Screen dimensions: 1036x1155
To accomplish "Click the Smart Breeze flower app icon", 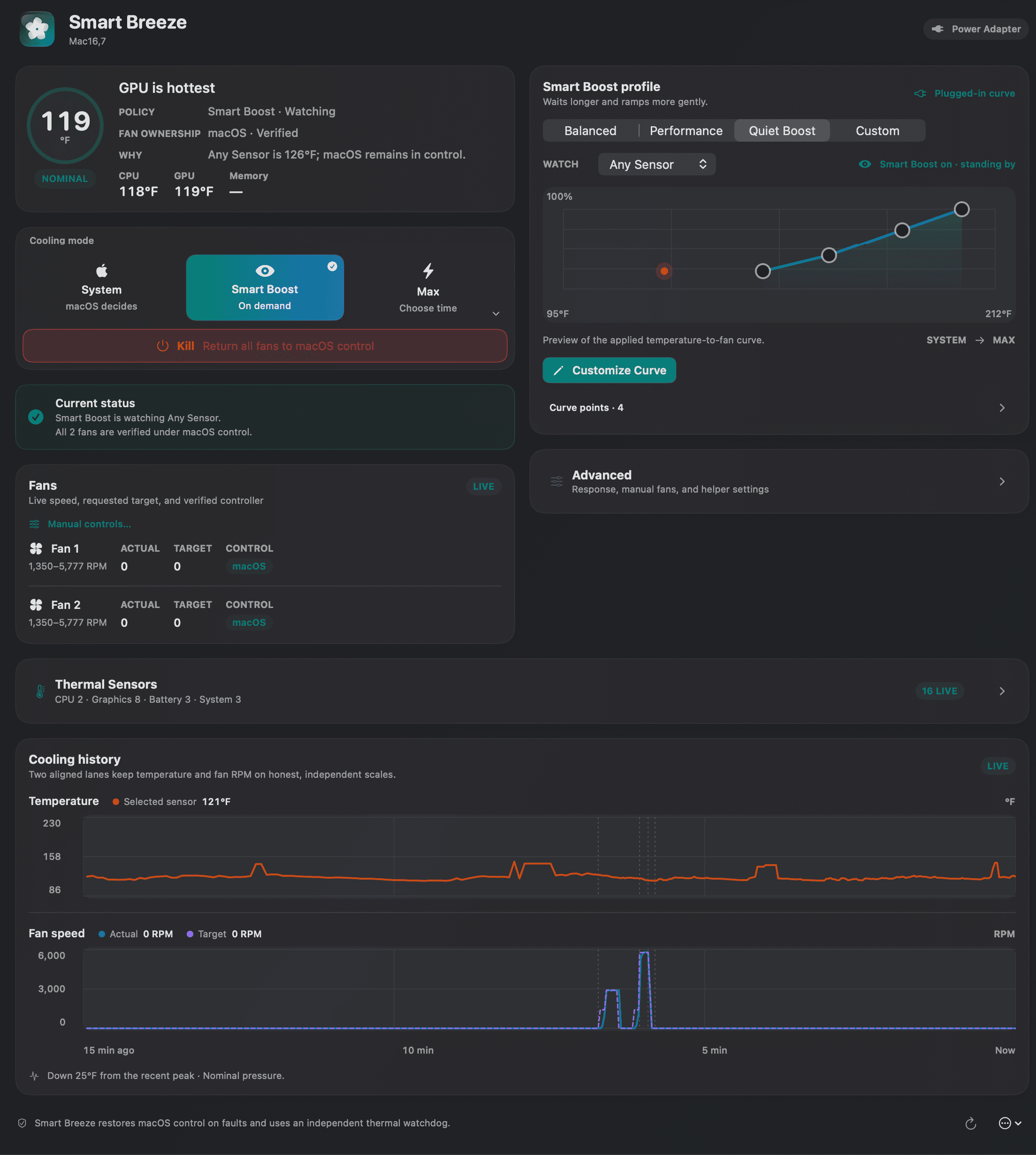I will click(x=37, y=29).
